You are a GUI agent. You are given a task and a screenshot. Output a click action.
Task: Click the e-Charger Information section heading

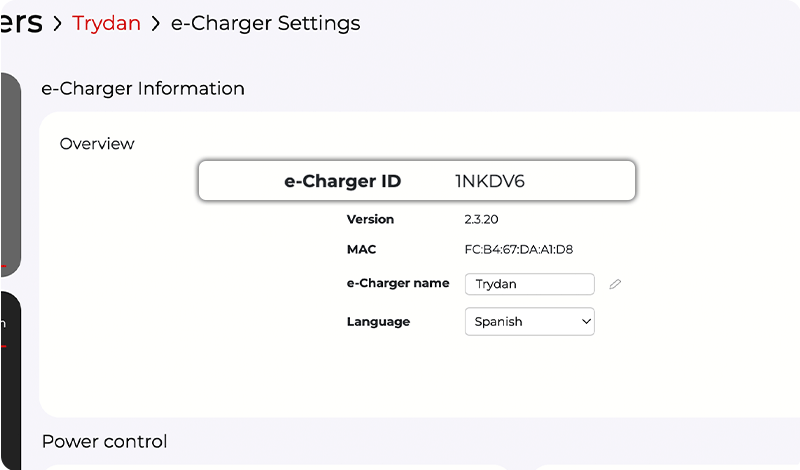(143, 89)
